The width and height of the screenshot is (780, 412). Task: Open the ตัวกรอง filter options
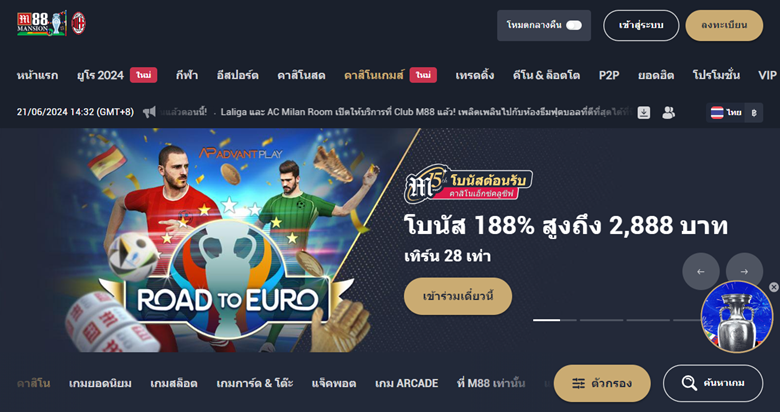602,383
